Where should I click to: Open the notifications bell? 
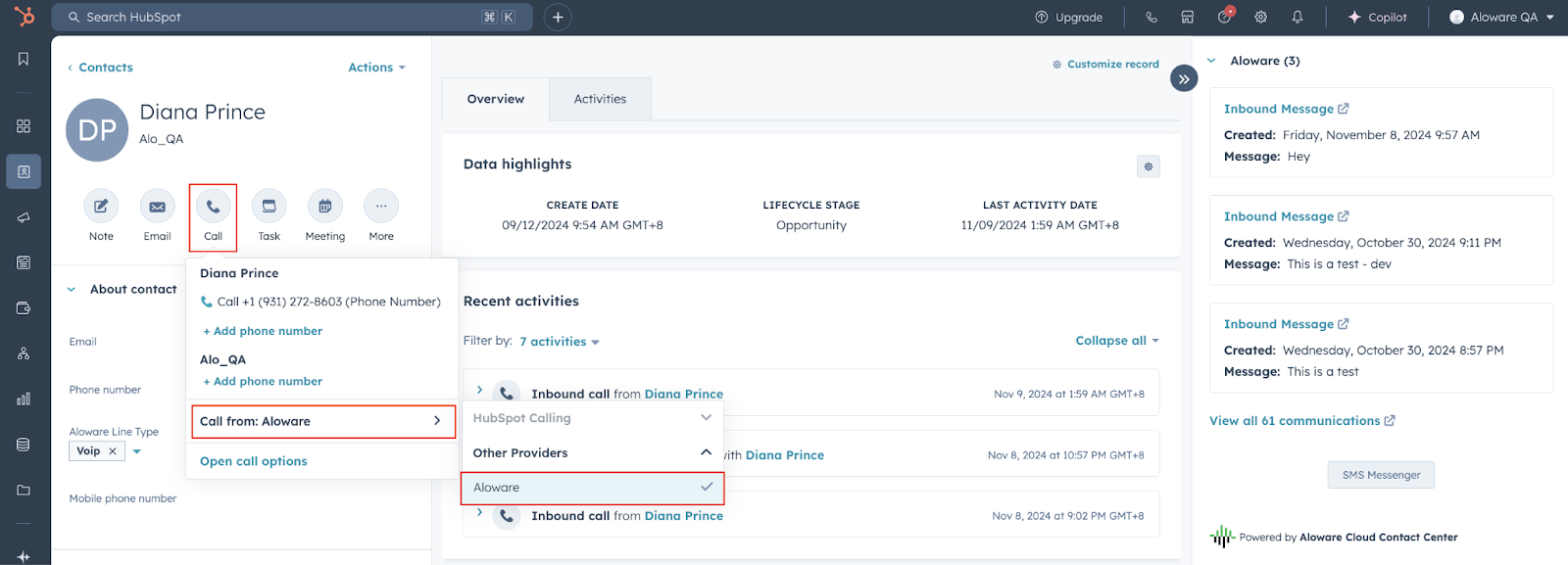click(x=1298, y=17)
